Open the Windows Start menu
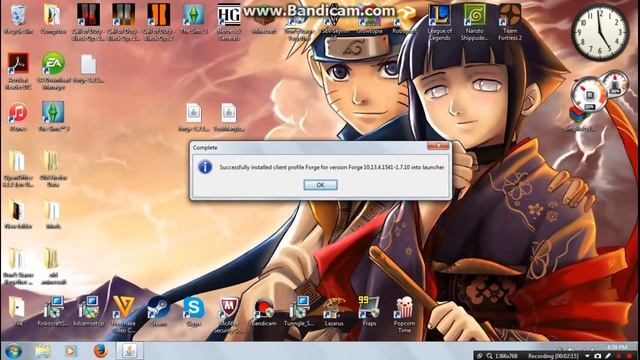 (x=13, y=351)
